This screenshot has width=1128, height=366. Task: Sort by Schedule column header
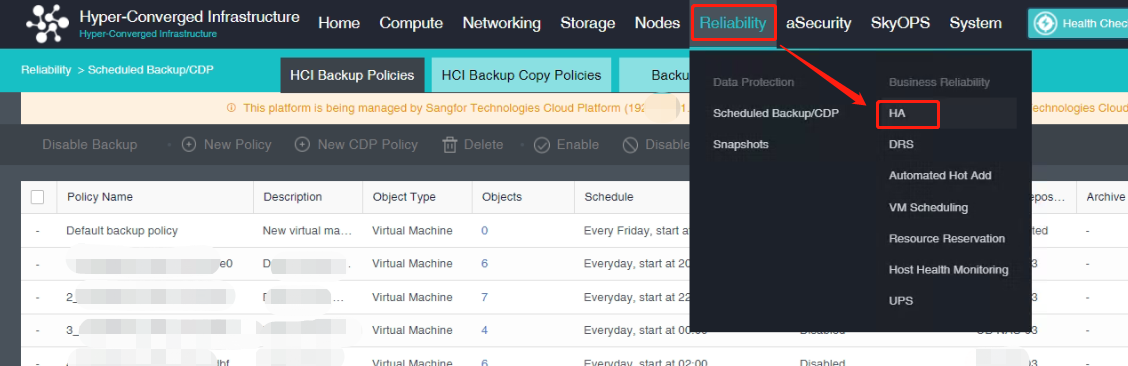[609, 197]
